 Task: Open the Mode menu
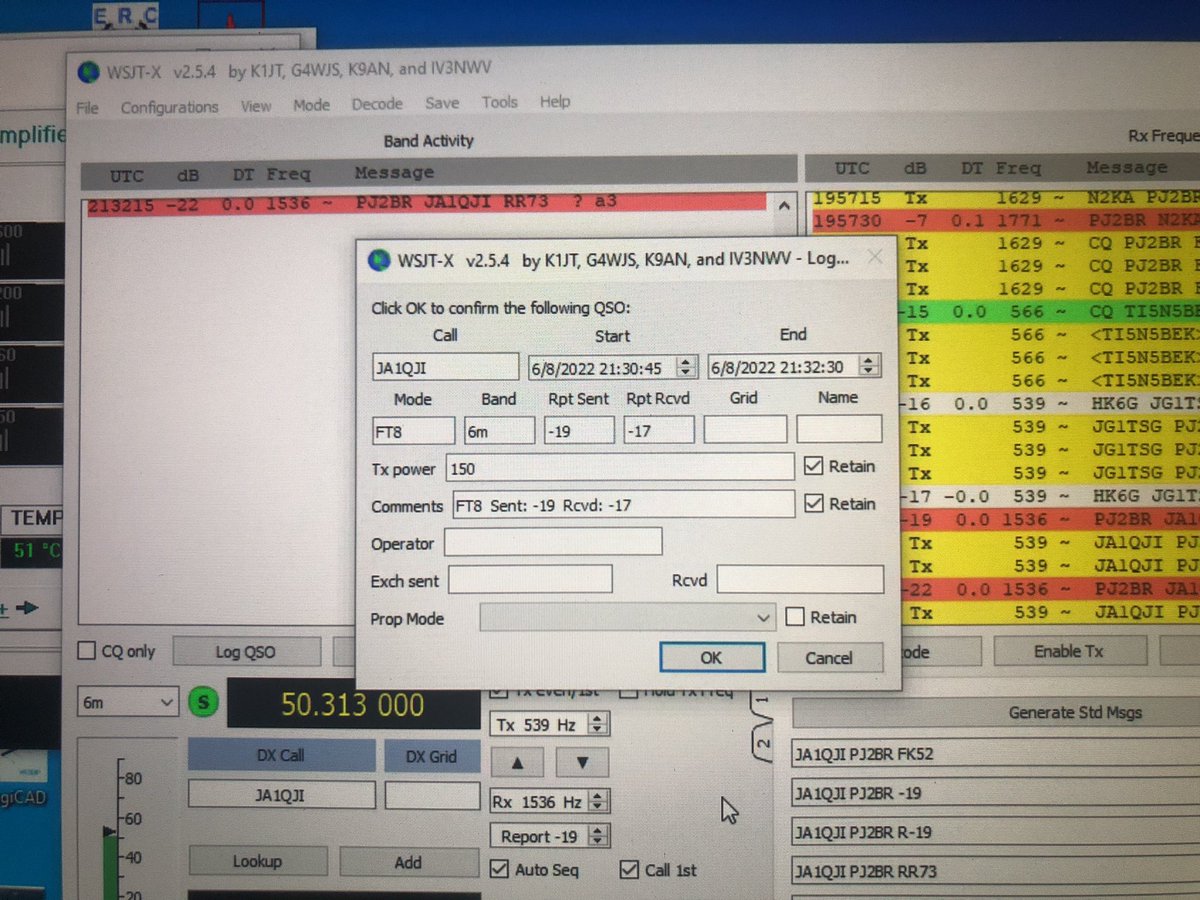tap(311, 104)
